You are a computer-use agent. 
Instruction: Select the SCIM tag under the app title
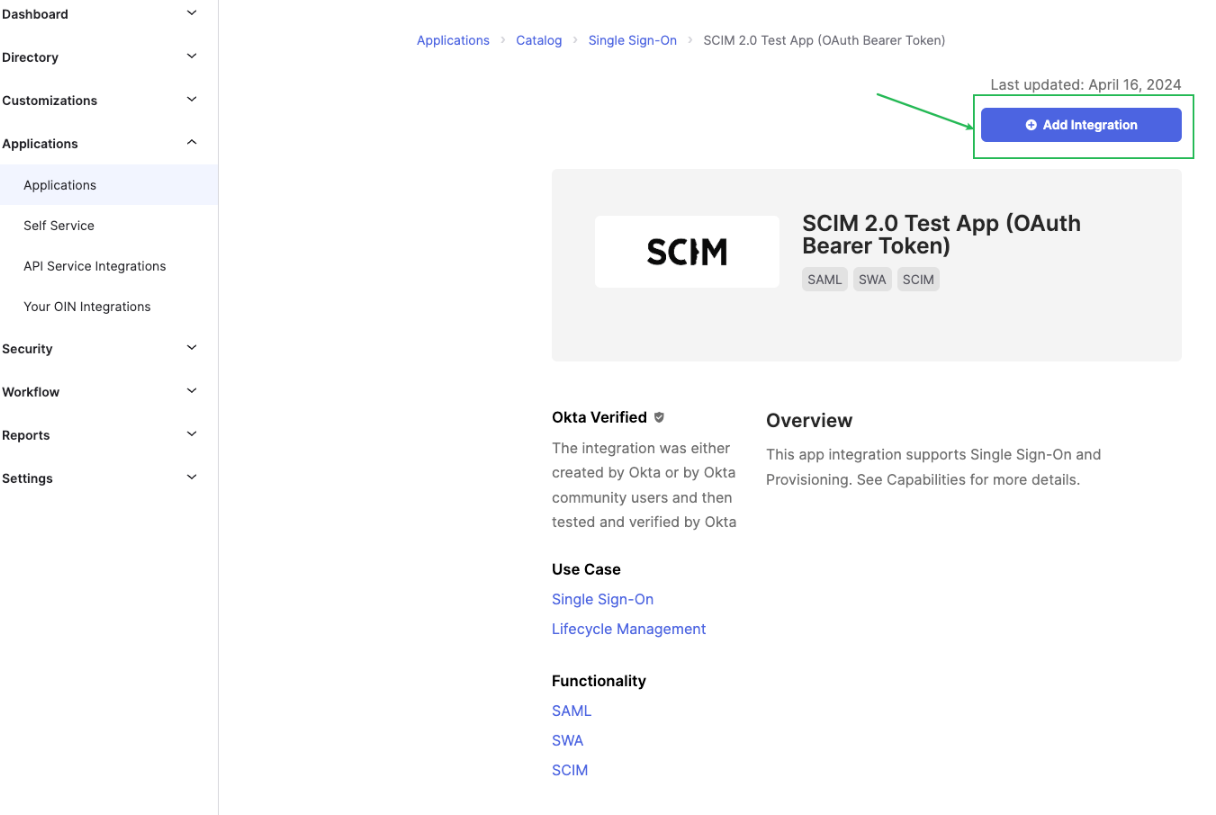coord(918,279)
